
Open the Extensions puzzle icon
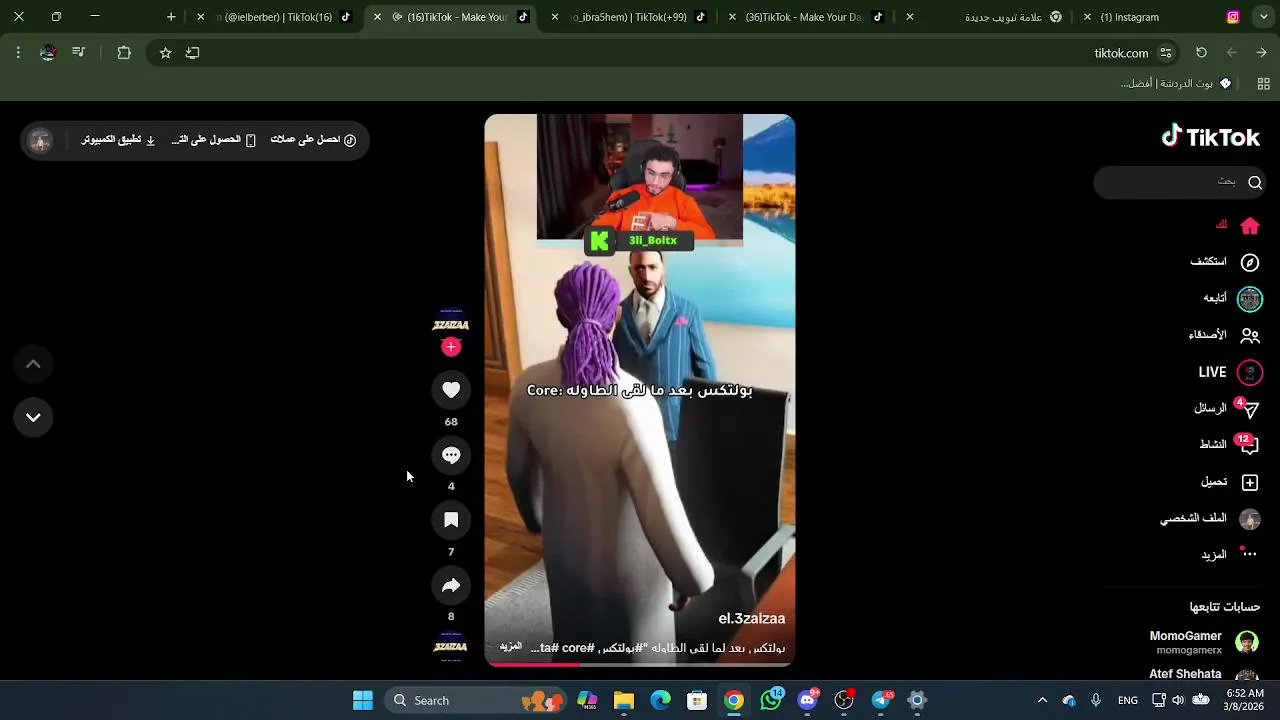pos(124,53)
